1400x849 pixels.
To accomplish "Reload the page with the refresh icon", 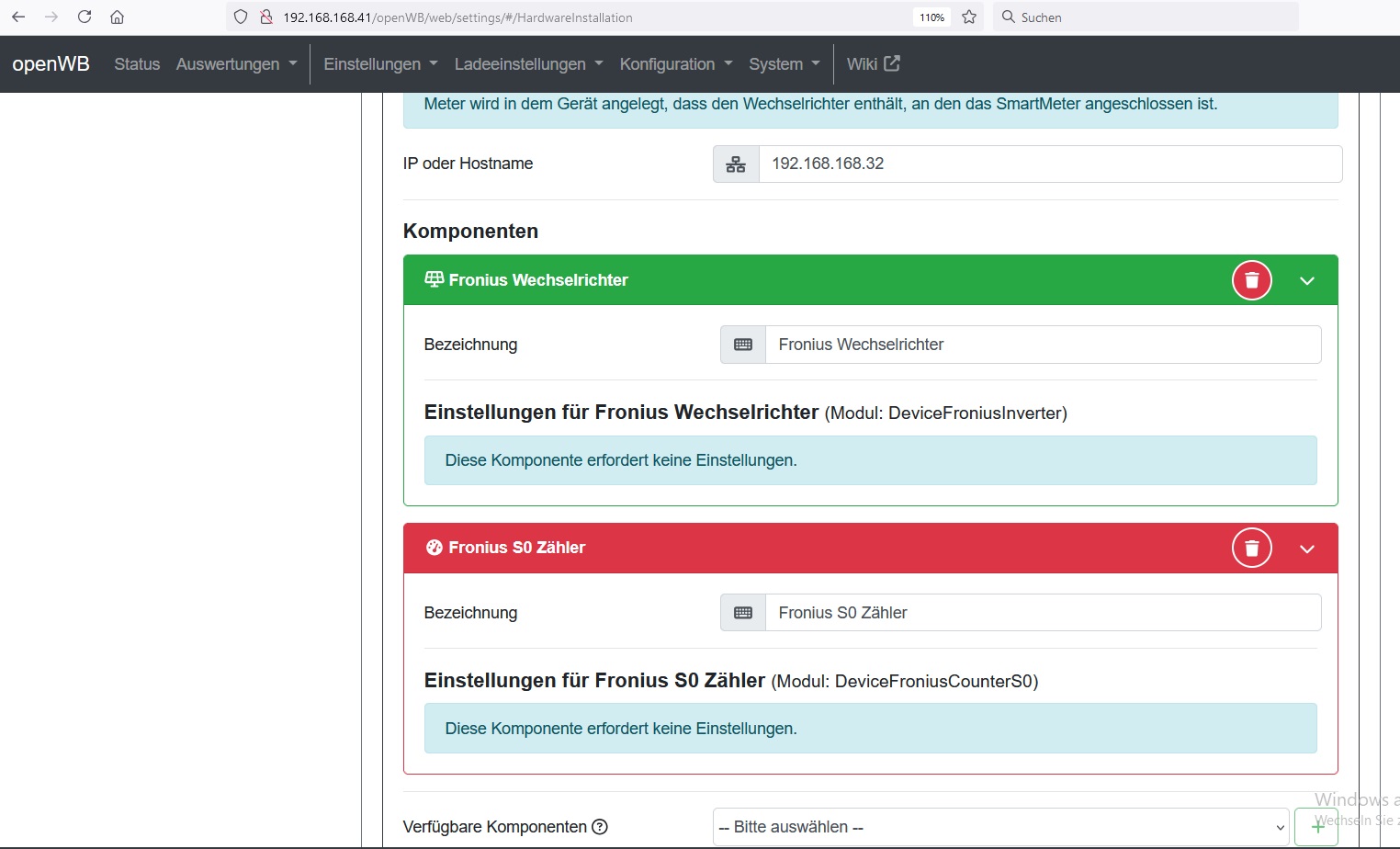I will [85, 17].
